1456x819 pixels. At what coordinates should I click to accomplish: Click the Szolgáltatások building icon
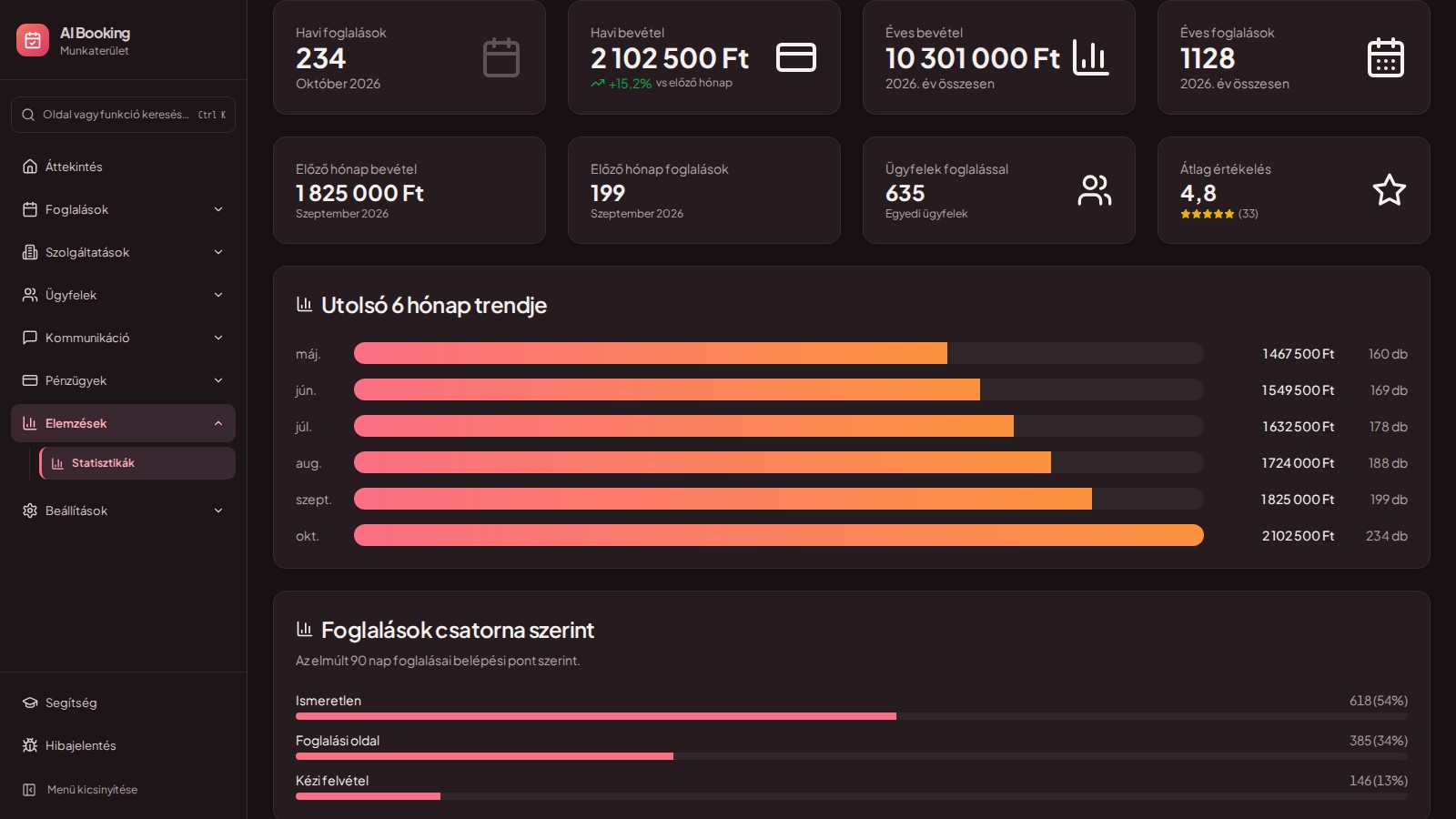[30, 252]
